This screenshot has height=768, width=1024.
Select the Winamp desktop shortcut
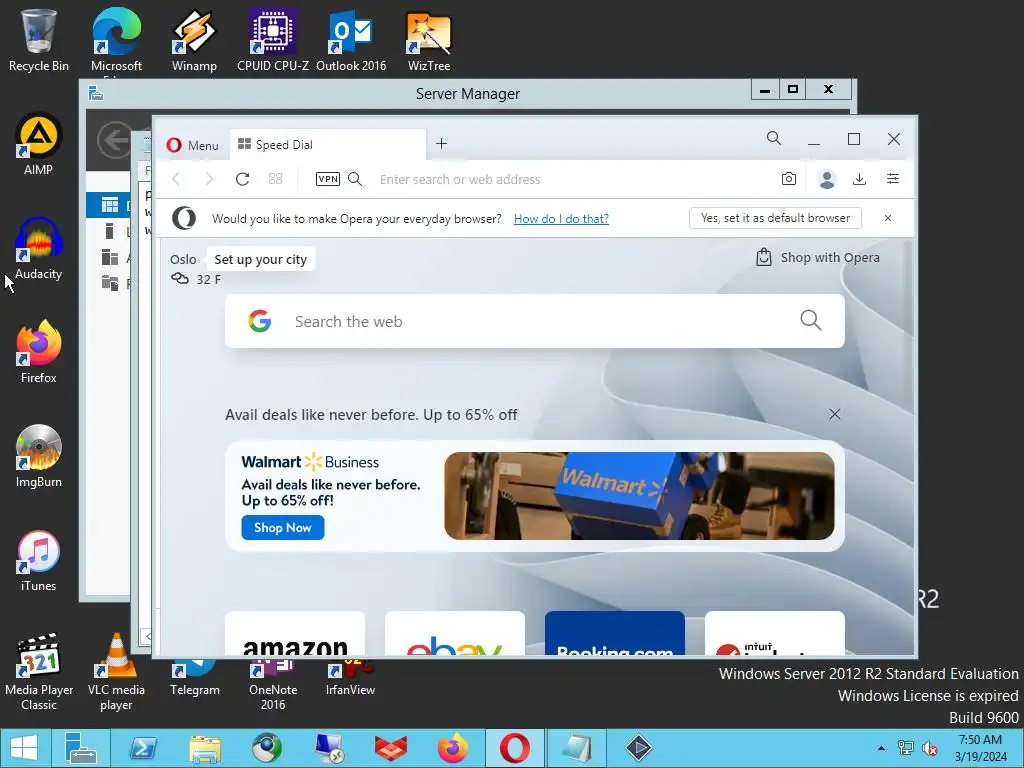point(194,40)
